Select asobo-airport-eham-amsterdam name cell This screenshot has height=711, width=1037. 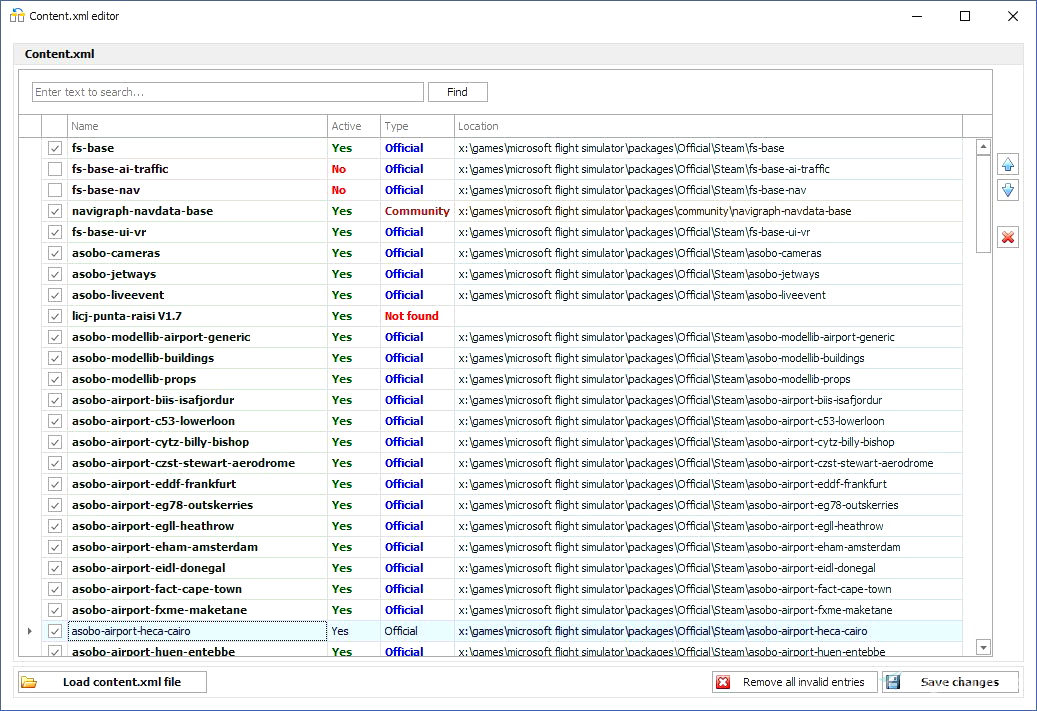197,547
